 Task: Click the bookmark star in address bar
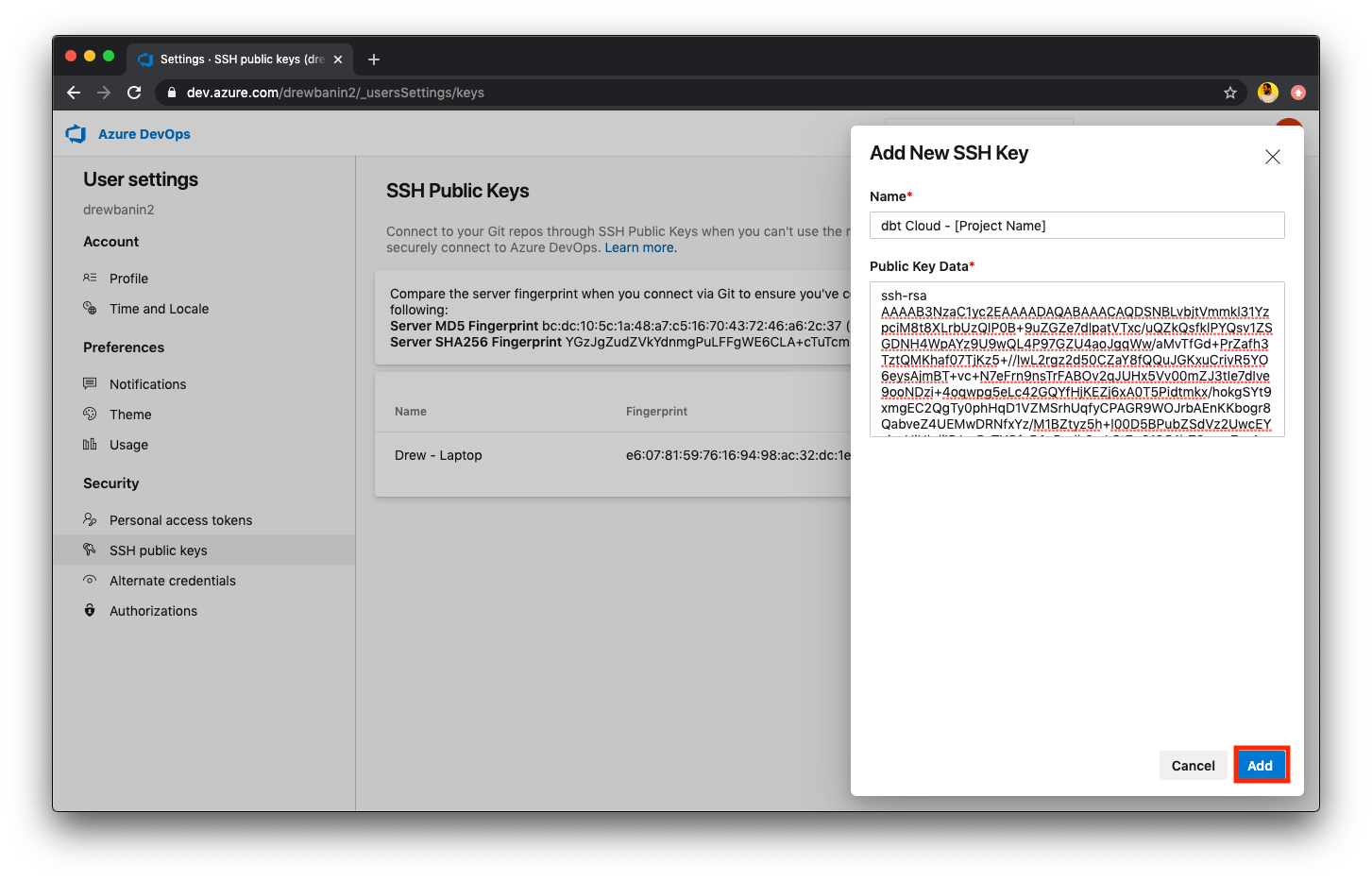(1230, 93)
